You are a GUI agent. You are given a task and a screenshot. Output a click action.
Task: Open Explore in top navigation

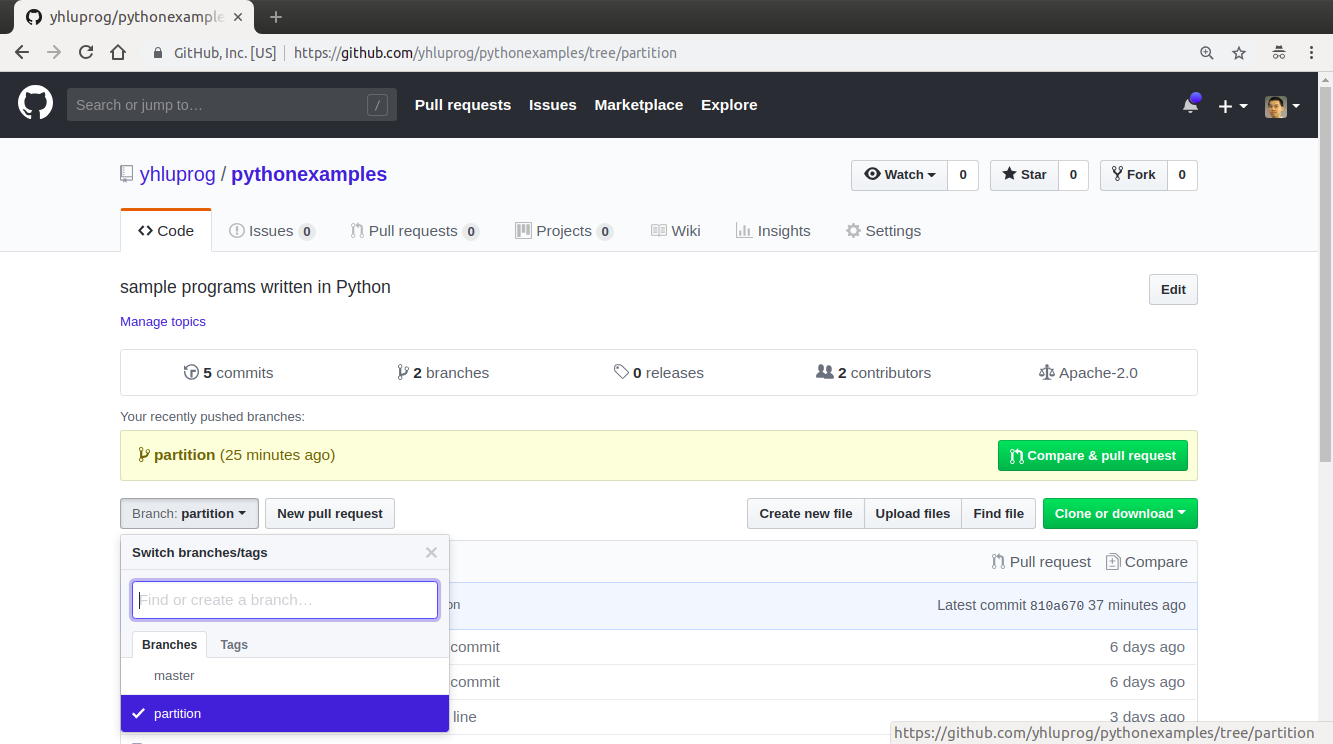(x=729, y=105)
